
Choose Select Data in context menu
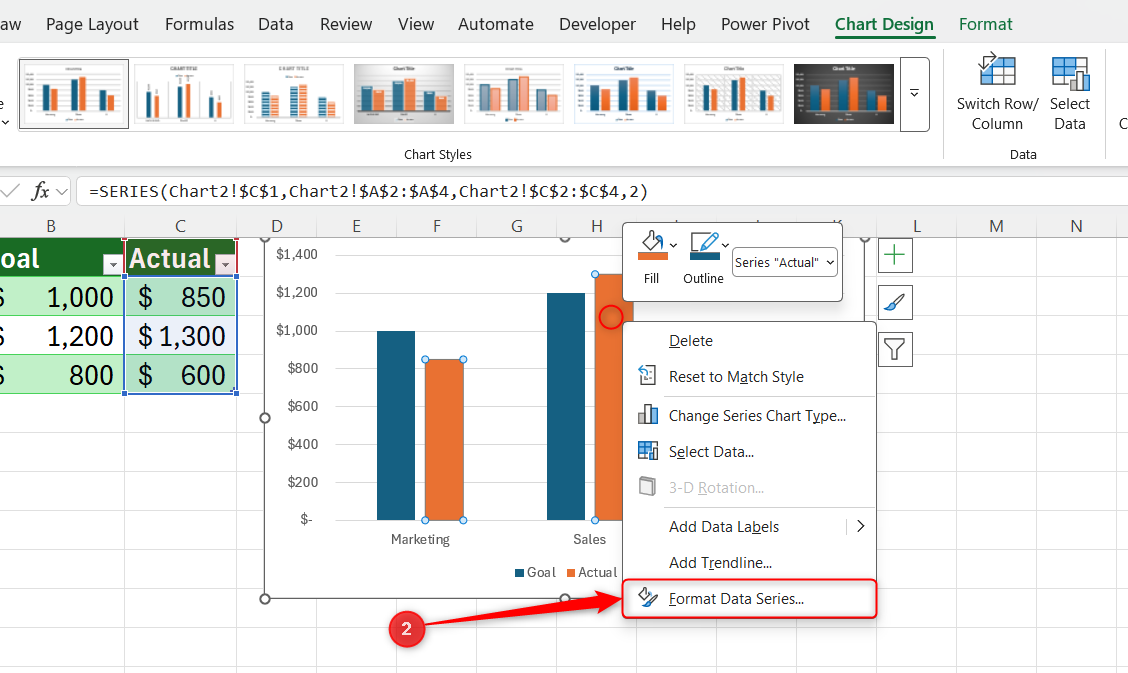point(749,452)
